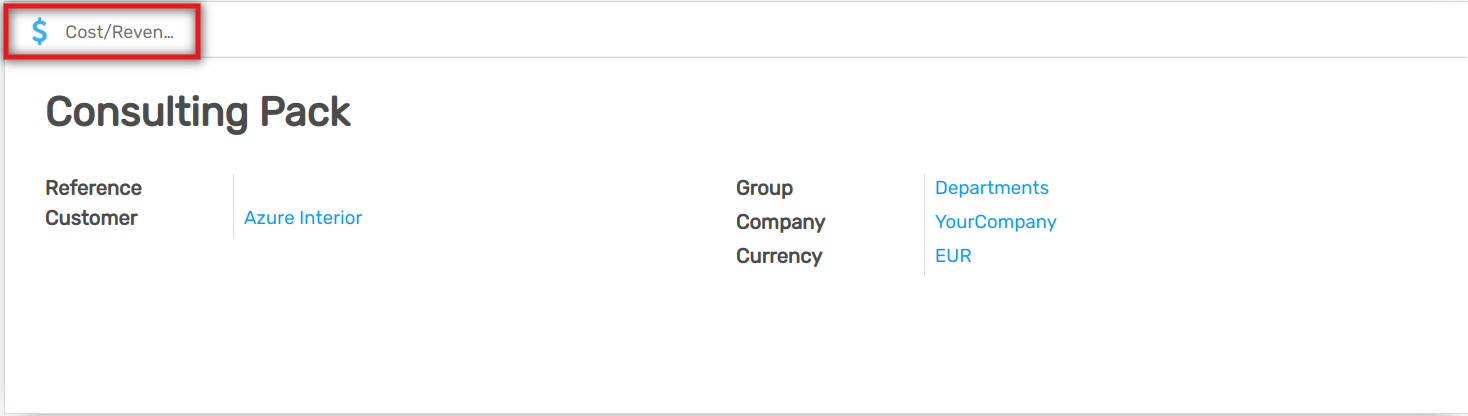Click the vertical divider beside Company label
The image size is (1468, 416).
point(924,222)
